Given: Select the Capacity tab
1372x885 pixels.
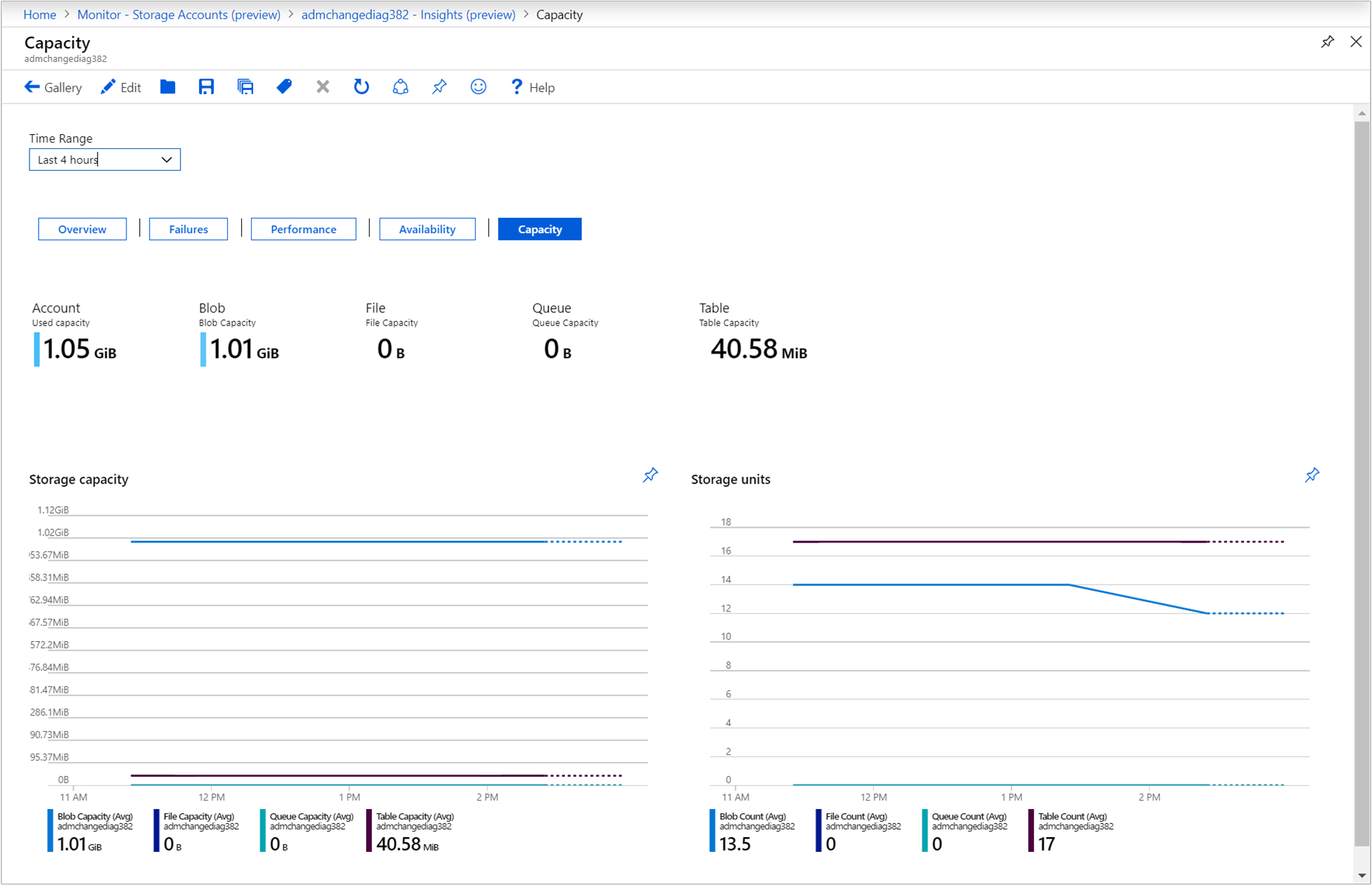Looking at the screenshot, I should pos(540,229).
